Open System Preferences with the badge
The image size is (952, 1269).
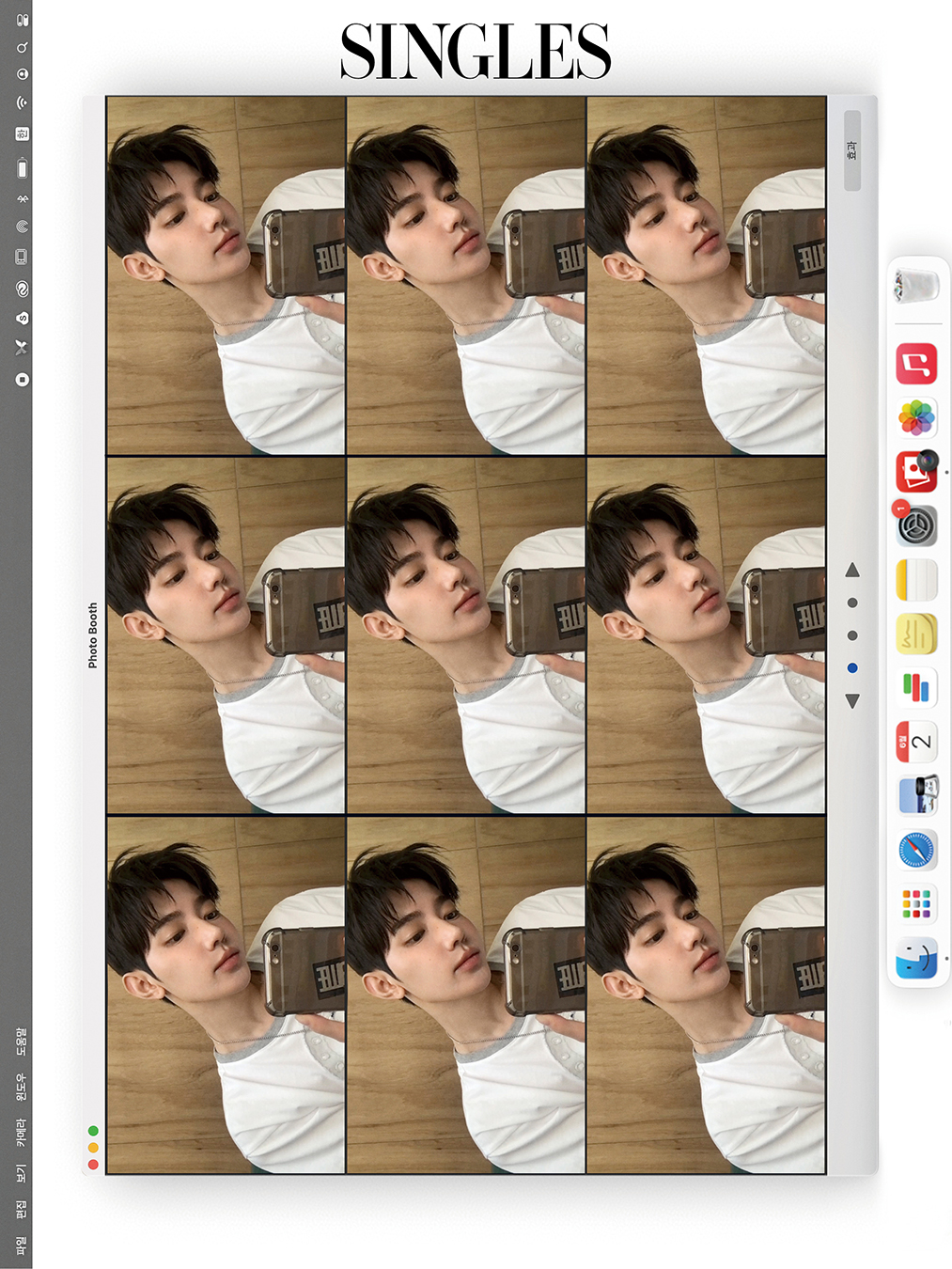point(916,525)
